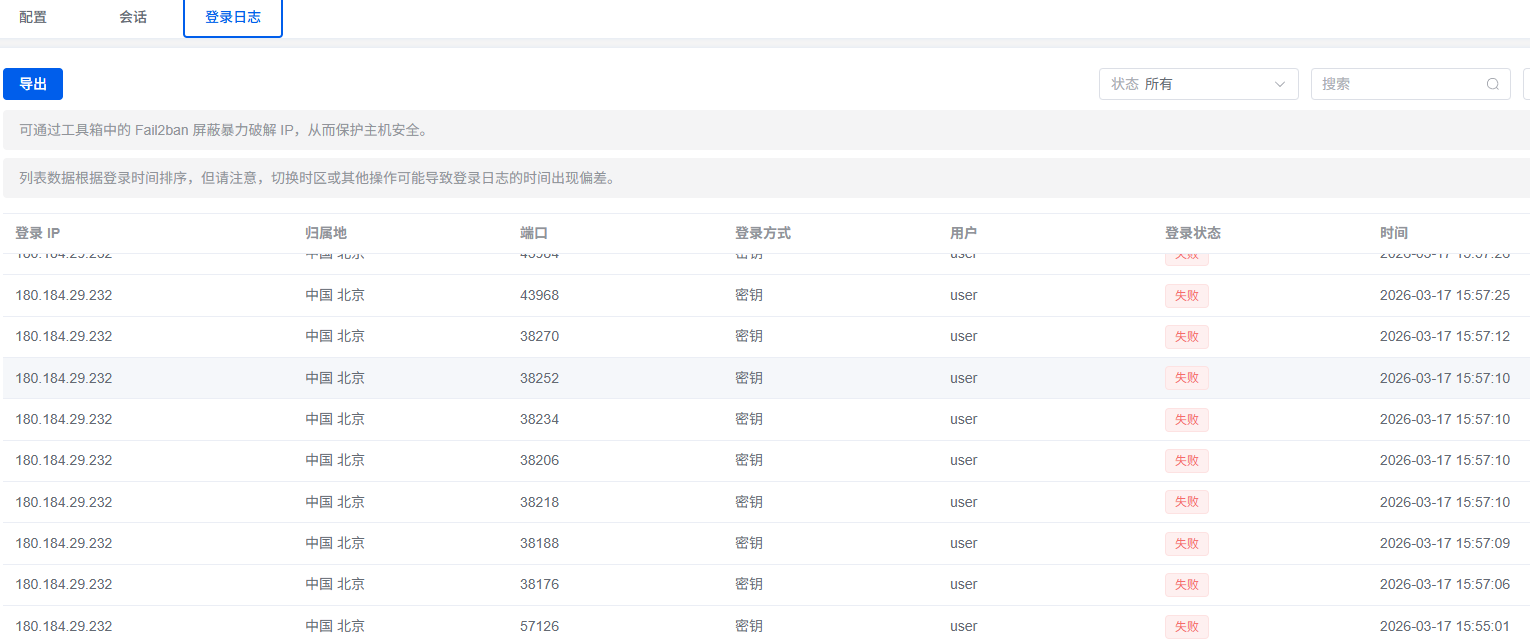Click the 登录方式 column header
The height and width of the screenshot is (640, 1530).
tap(763, 233)
